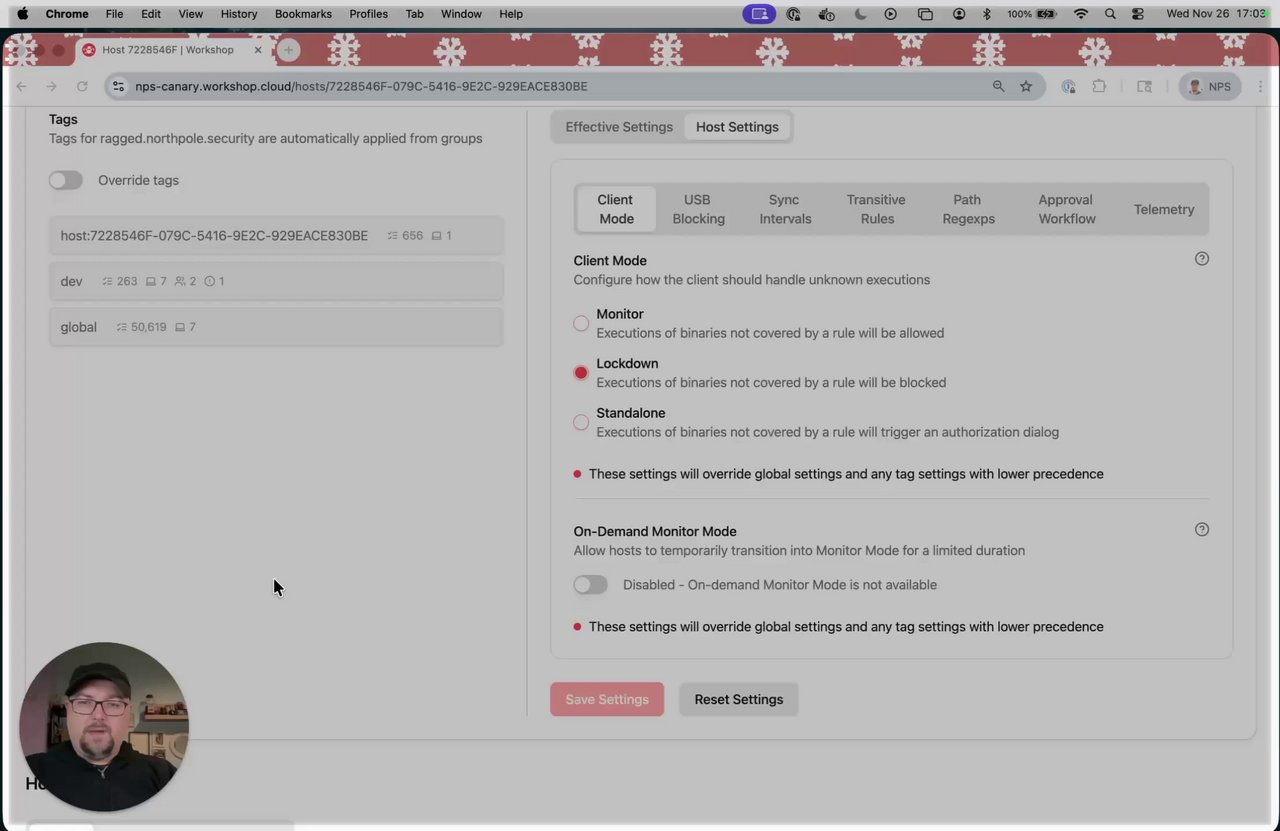The height and width of the screenshot is (831, 1280).
Task: Click the menu bar date and time
Action: pyautogui.click(x=1215, y=14)
